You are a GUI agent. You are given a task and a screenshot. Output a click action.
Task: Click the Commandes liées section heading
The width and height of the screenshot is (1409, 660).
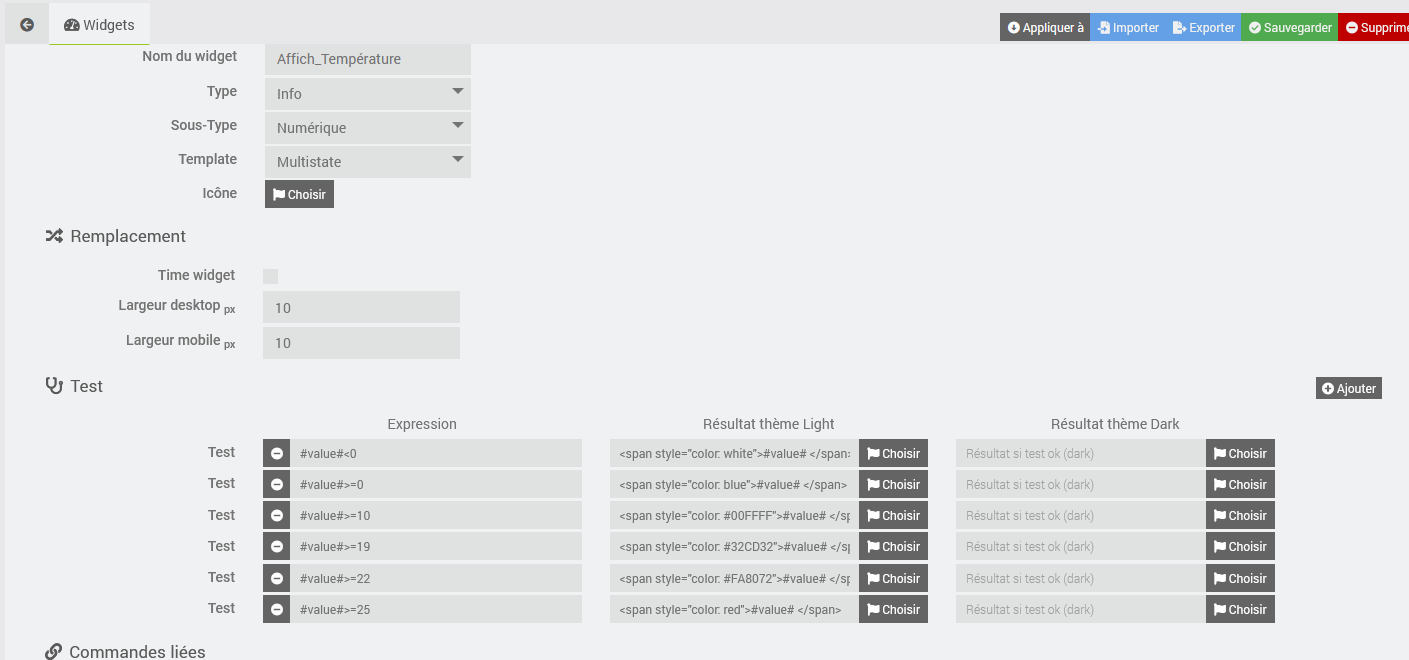125,652
